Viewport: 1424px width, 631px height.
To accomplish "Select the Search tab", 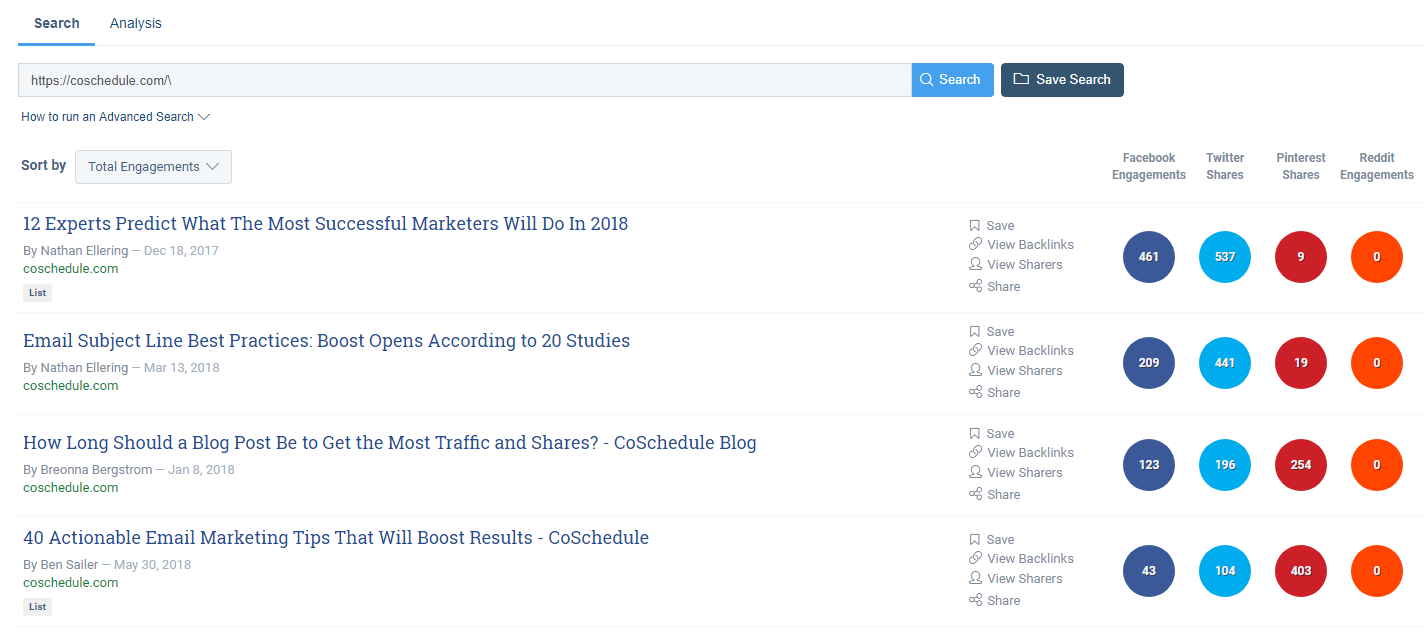I will tap(56, 23).
